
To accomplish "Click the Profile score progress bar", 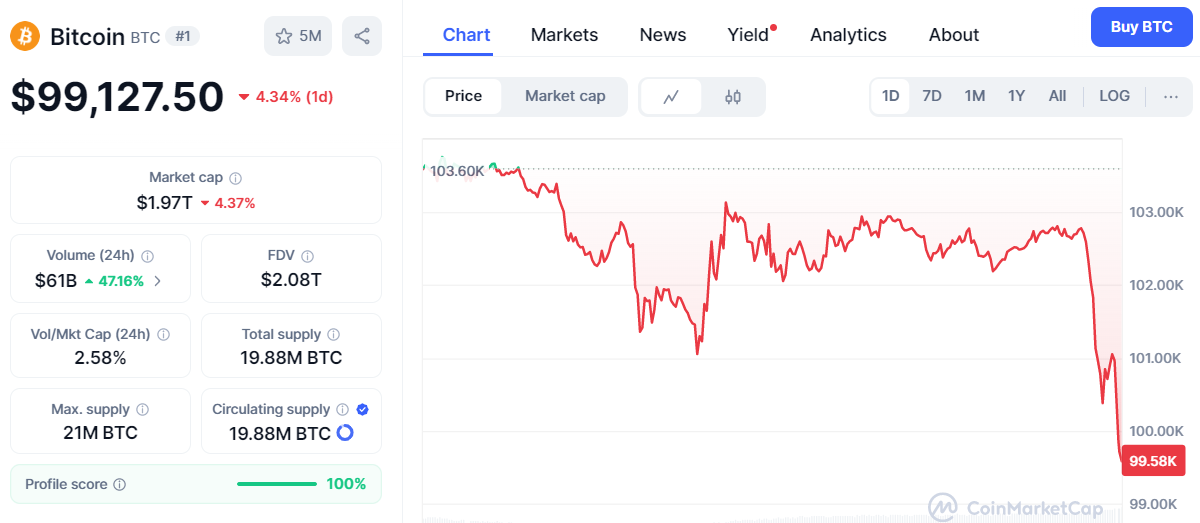I will coord(277,484).
